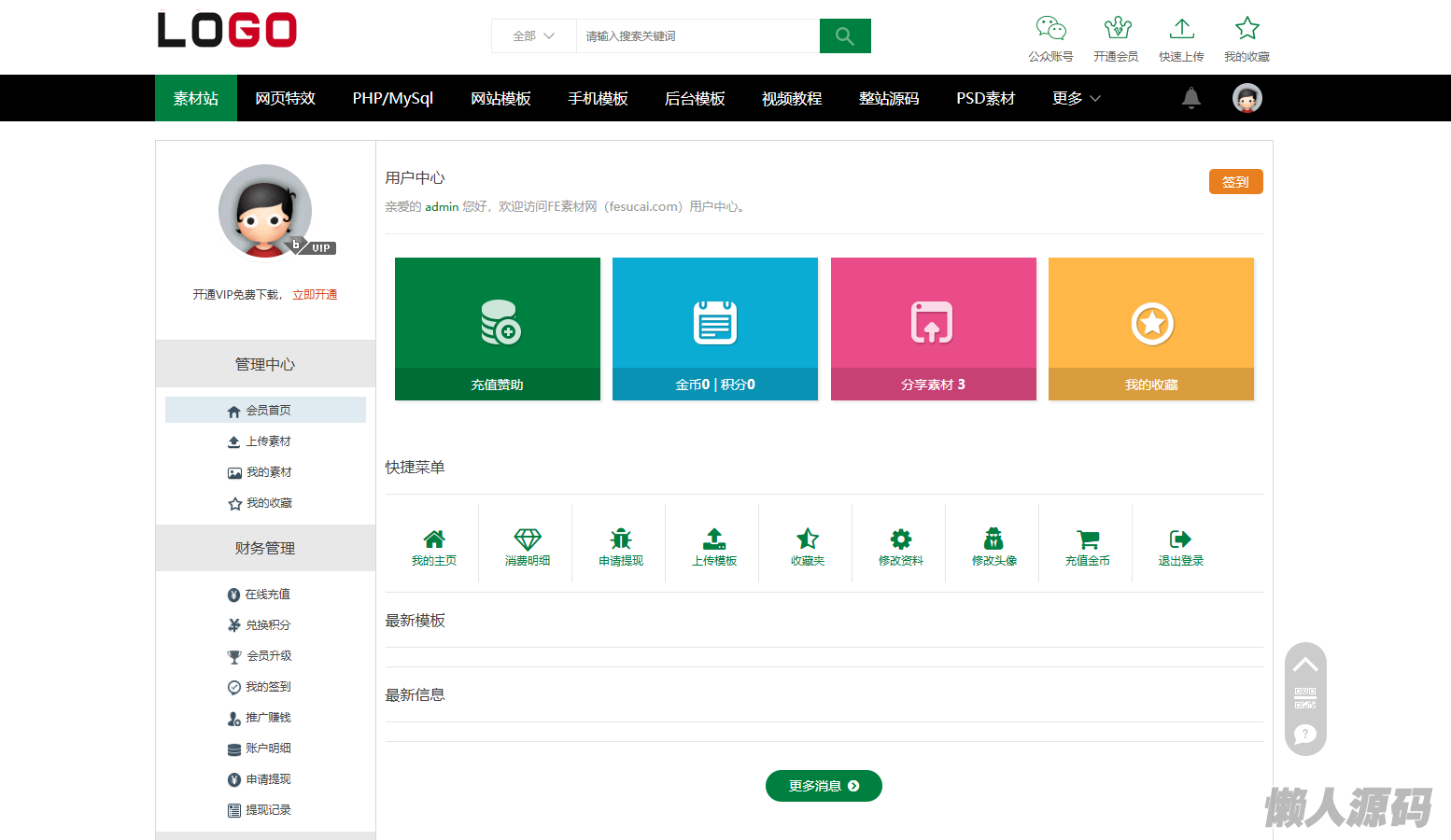Open the WeChat 公众账号 icon
Image resolution: width=1451 pixels, height=840 pixels.
click(x=1050, y=28)
